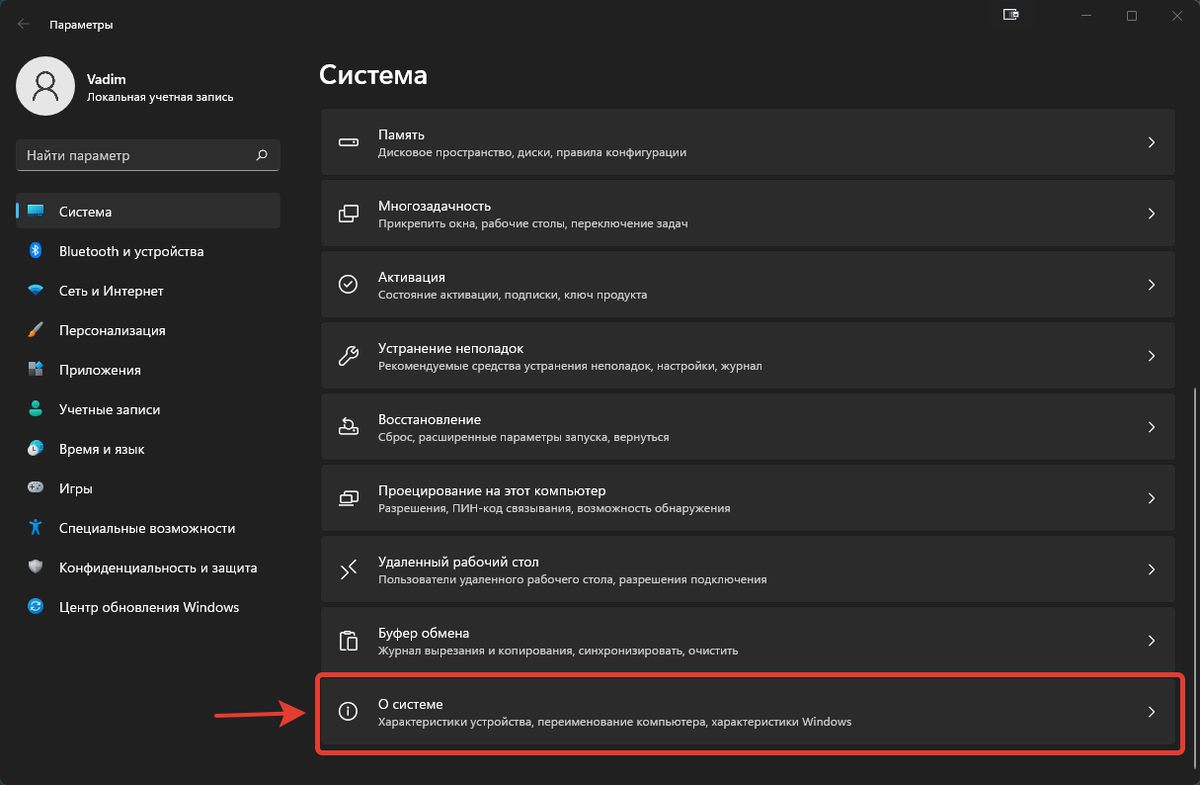Click the search magnifier icon
1200x785 pixels.
(262, 155)
